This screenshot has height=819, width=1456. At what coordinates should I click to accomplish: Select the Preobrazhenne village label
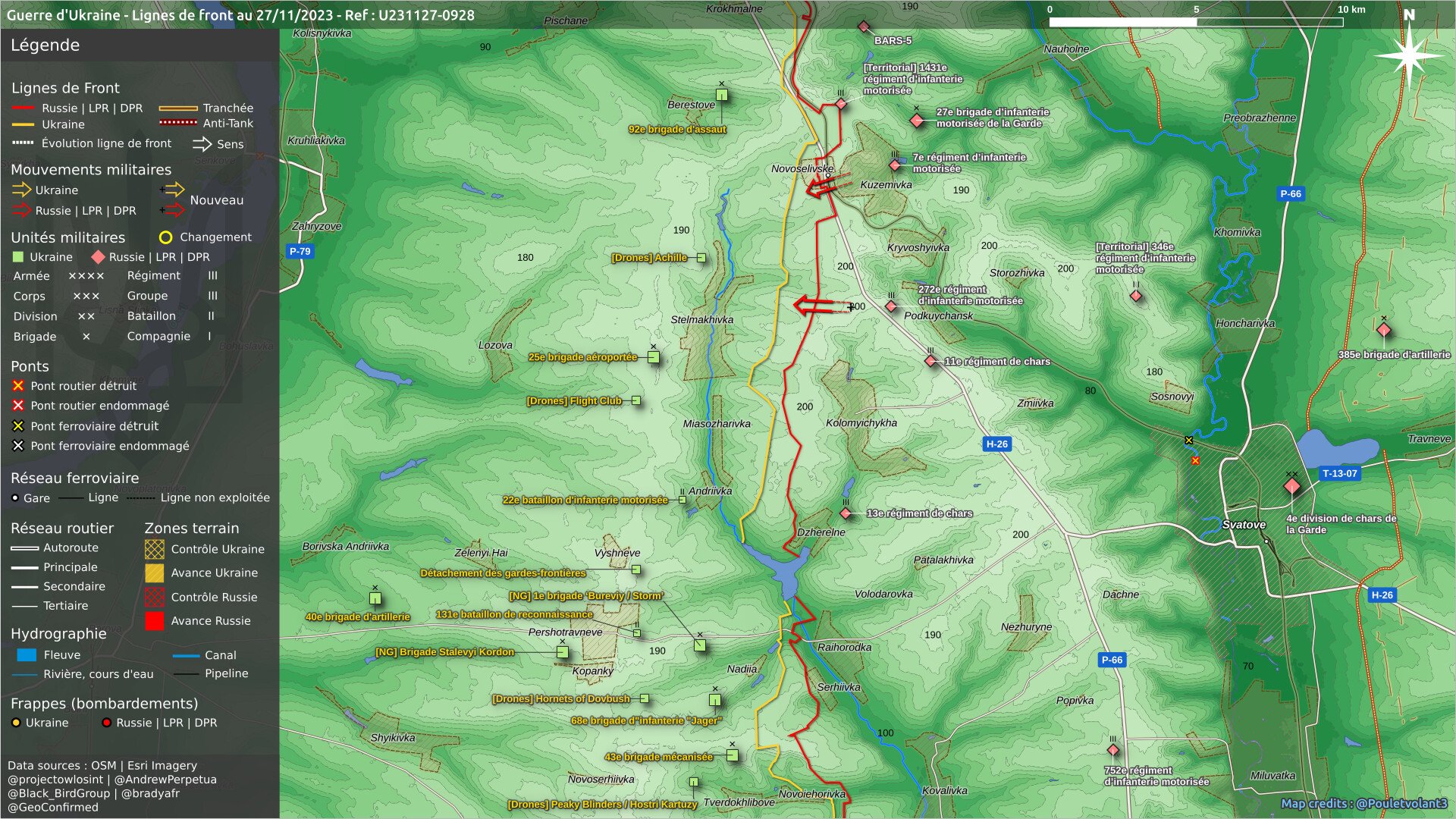click(1259, 118)
